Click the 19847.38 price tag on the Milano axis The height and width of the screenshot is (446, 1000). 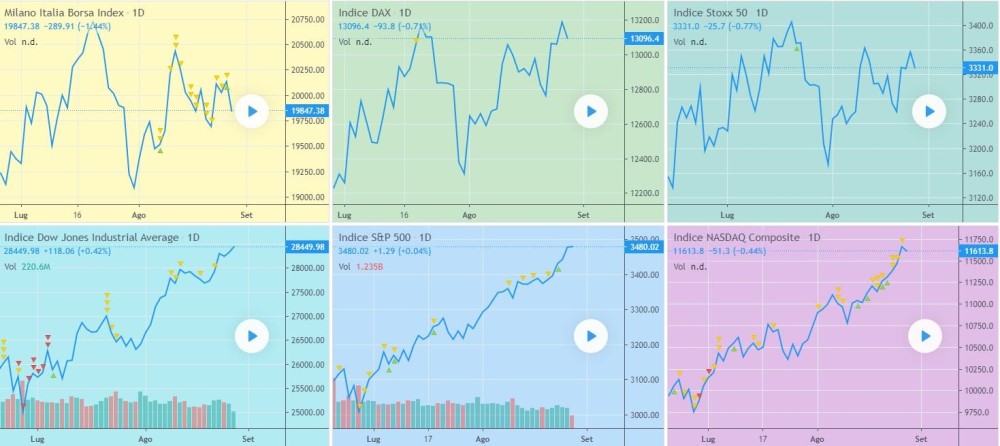pos(306,110)
